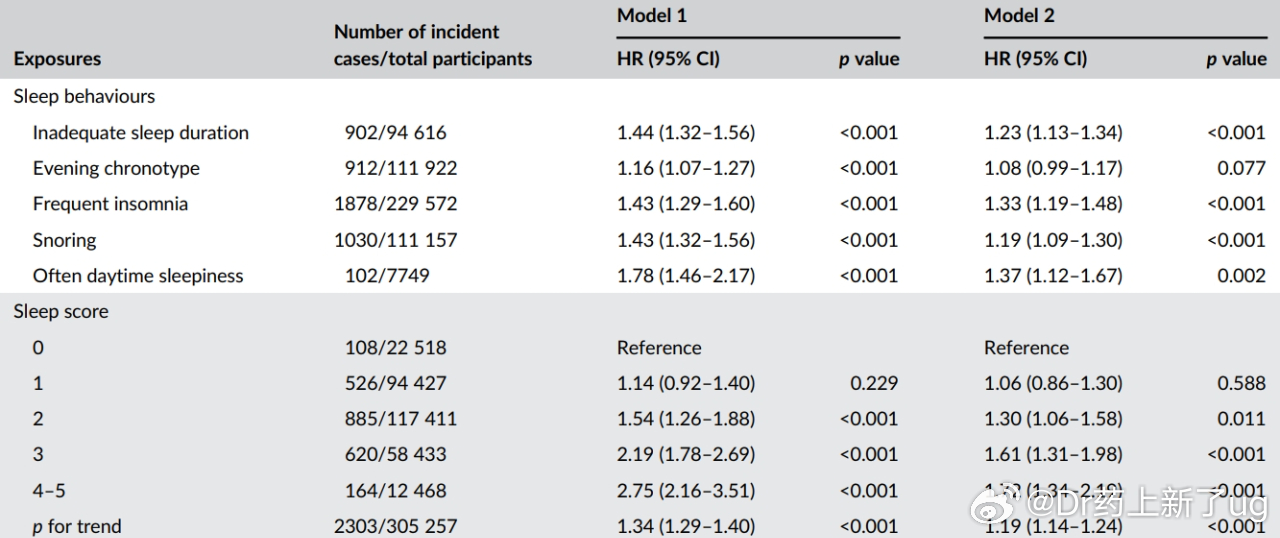
Task: Click HR 2.75 (2.16–3.51) cell
Action: click(x=686, y=491)
